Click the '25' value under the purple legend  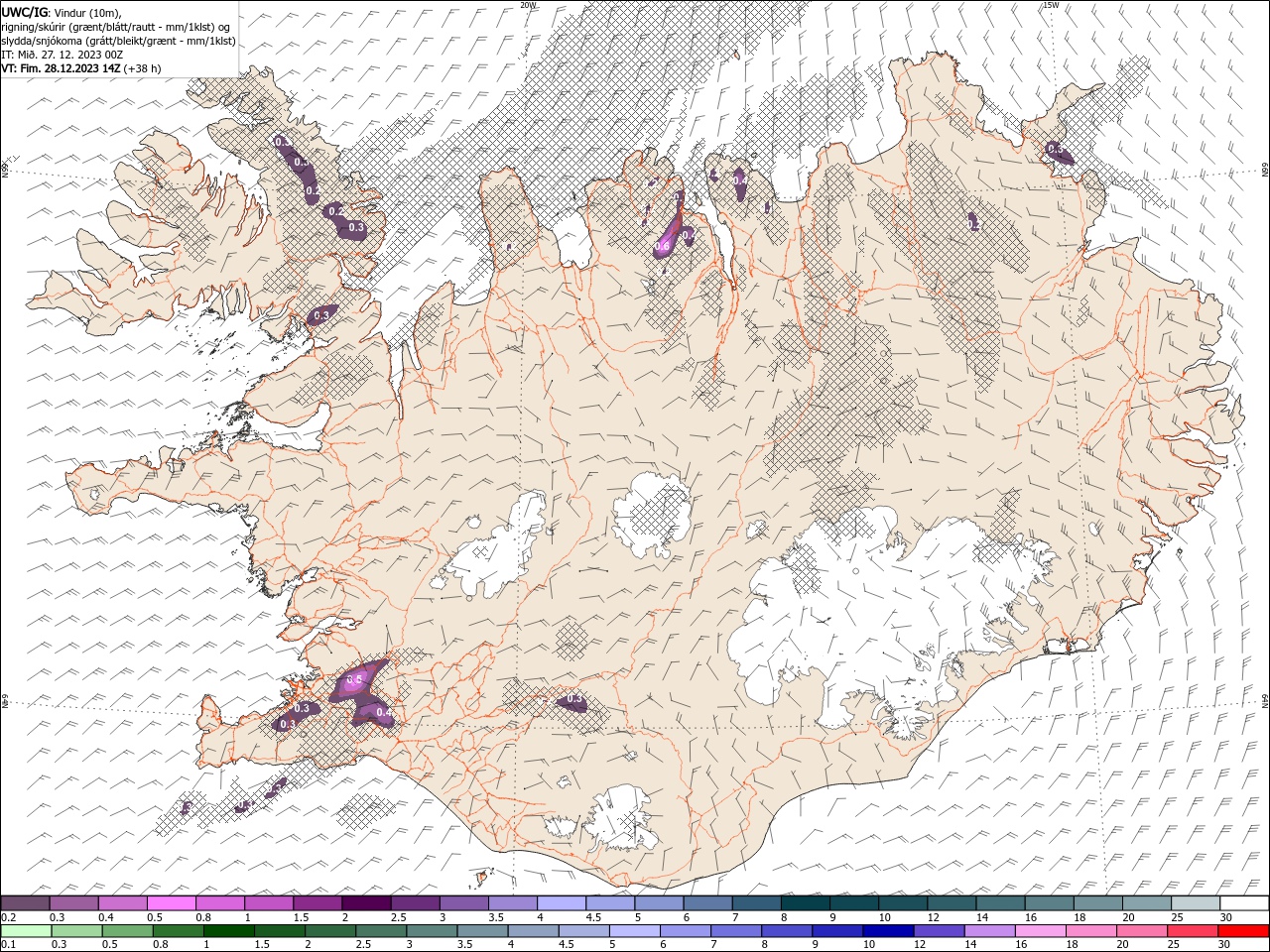click(x=1177, y=917)
